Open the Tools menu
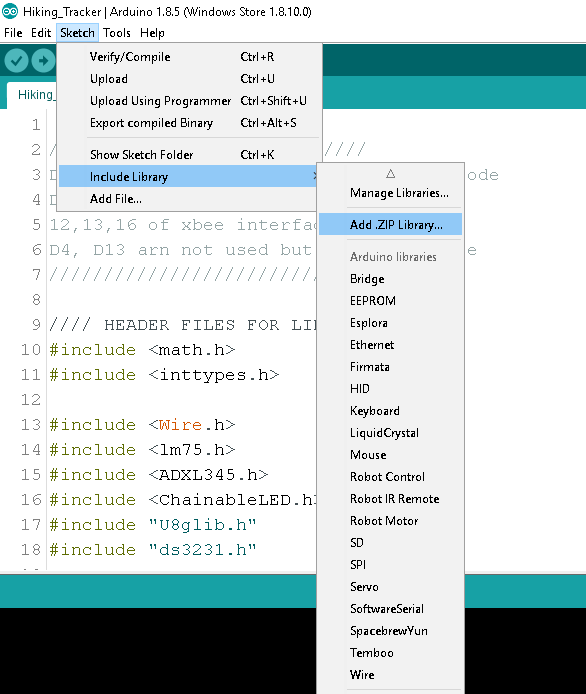The height and width of the screenshot is (694, 586). tap(117, 33)
